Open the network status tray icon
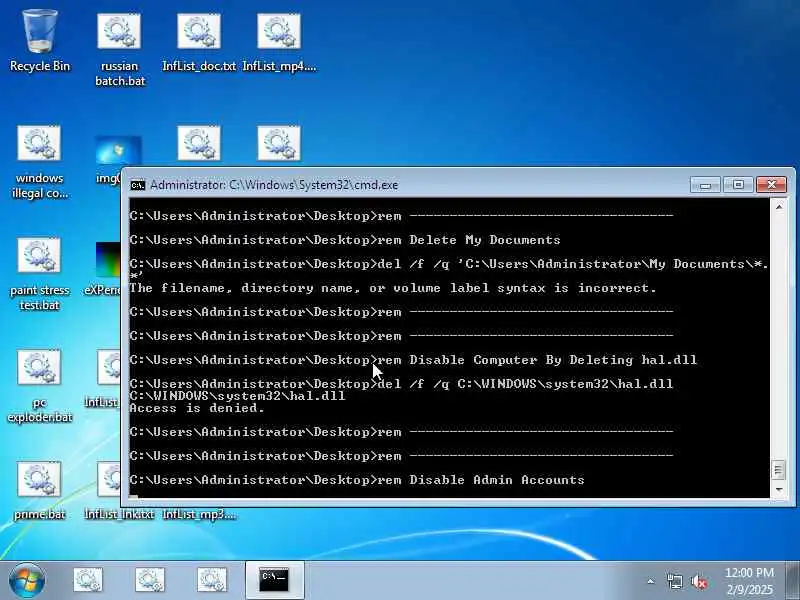 [x=674, y=581]
